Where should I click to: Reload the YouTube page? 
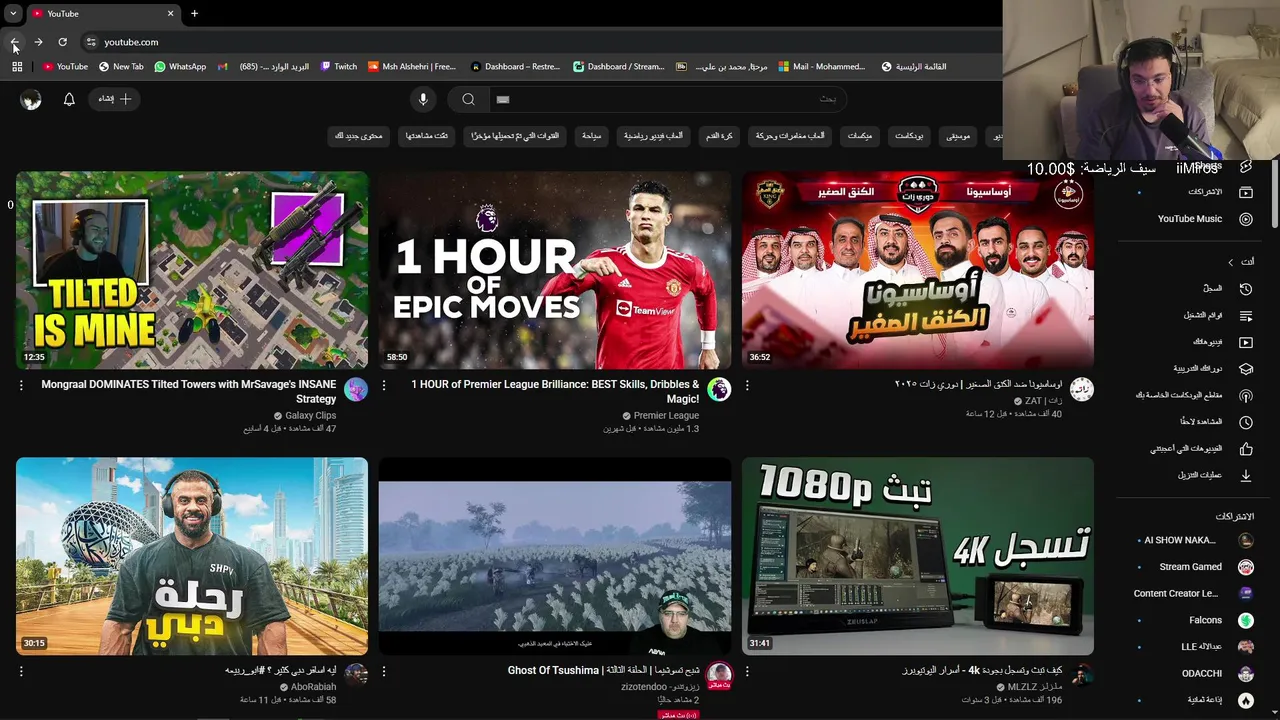[x=62, y=42]
